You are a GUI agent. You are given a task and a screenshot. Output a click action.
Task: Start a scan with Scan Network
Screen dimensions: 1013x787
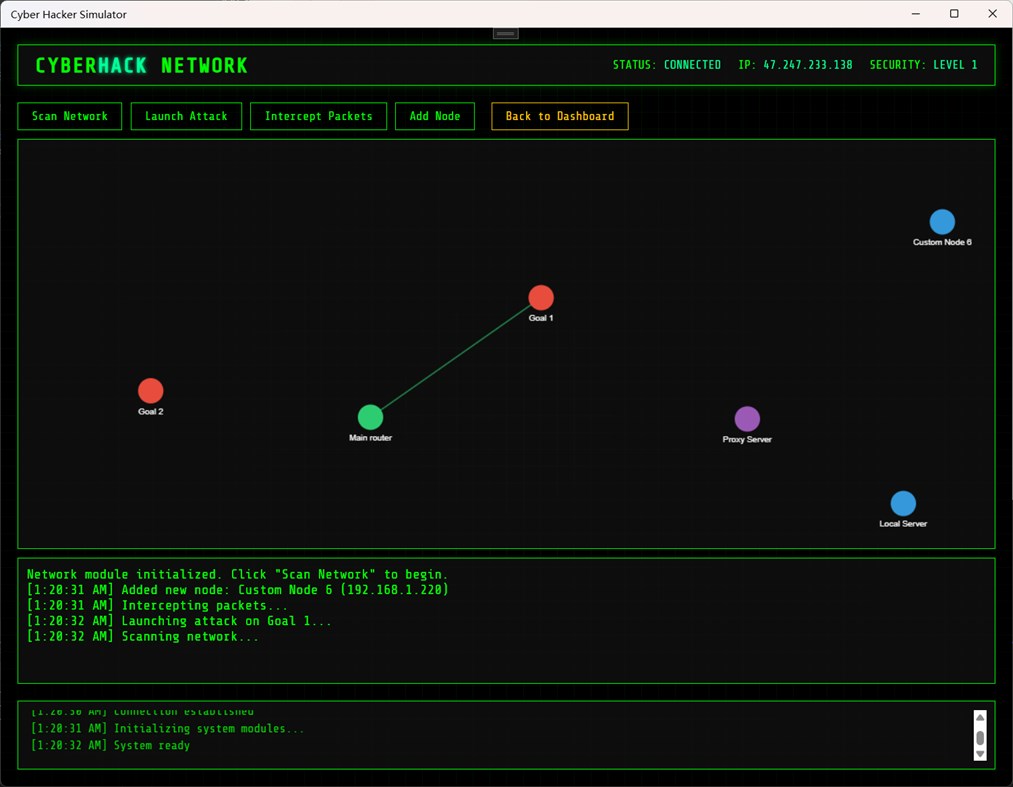[69, 116]
